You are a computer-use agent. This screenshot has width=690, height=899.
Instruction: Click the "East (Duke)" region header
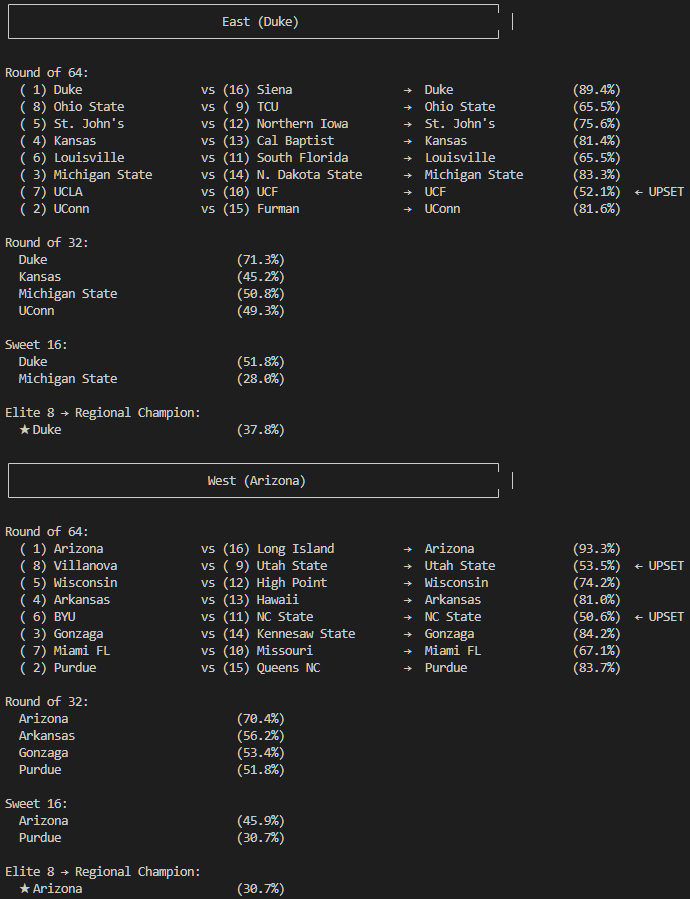coord(260,22)
